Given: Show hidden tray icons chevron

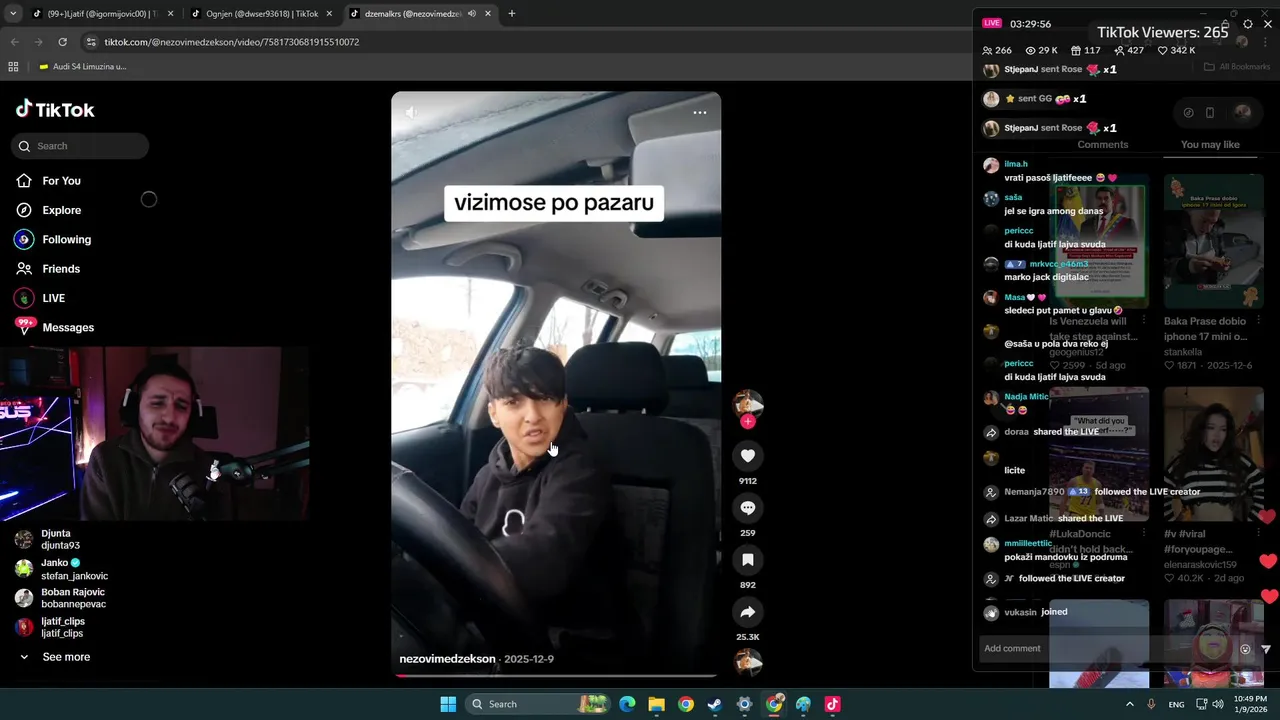Looking at the screenshot, I should coord(1130,704).
